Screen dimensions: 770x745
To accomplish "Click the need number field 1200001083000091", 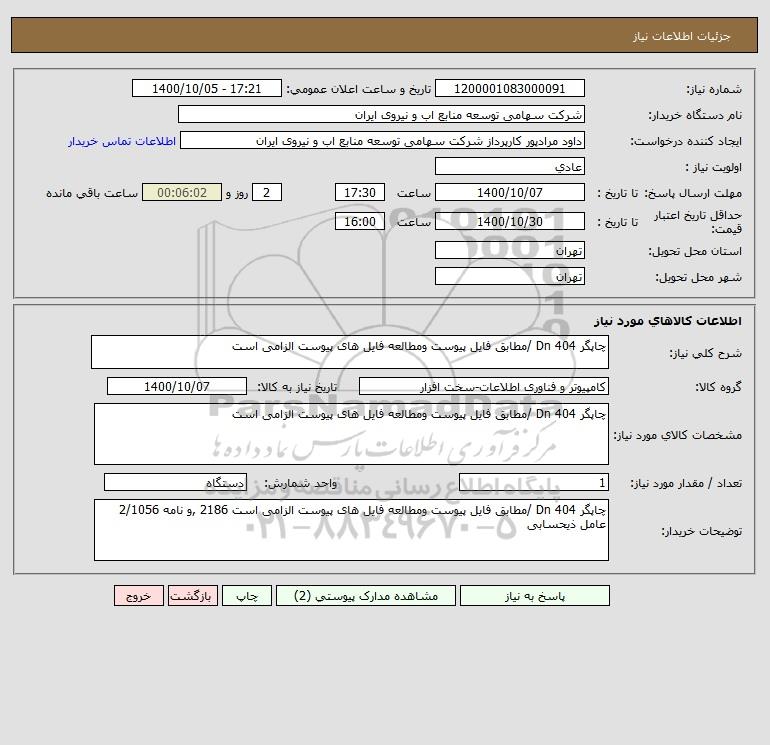I will 510,88.
